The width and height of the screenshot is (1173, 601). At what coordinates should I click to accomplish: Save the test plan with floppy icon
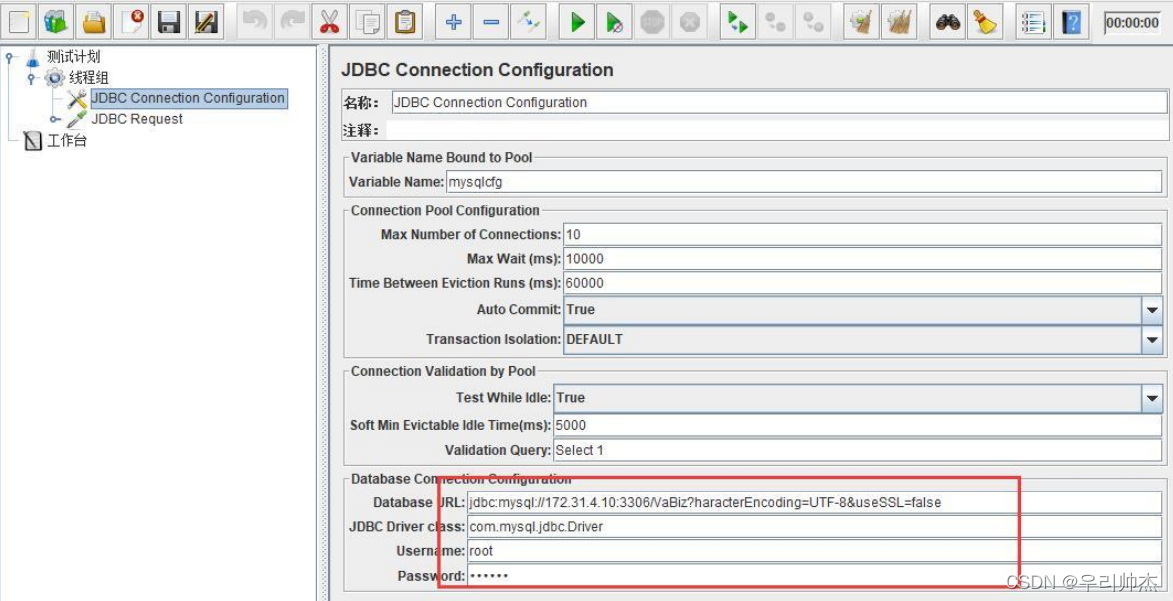168,22
